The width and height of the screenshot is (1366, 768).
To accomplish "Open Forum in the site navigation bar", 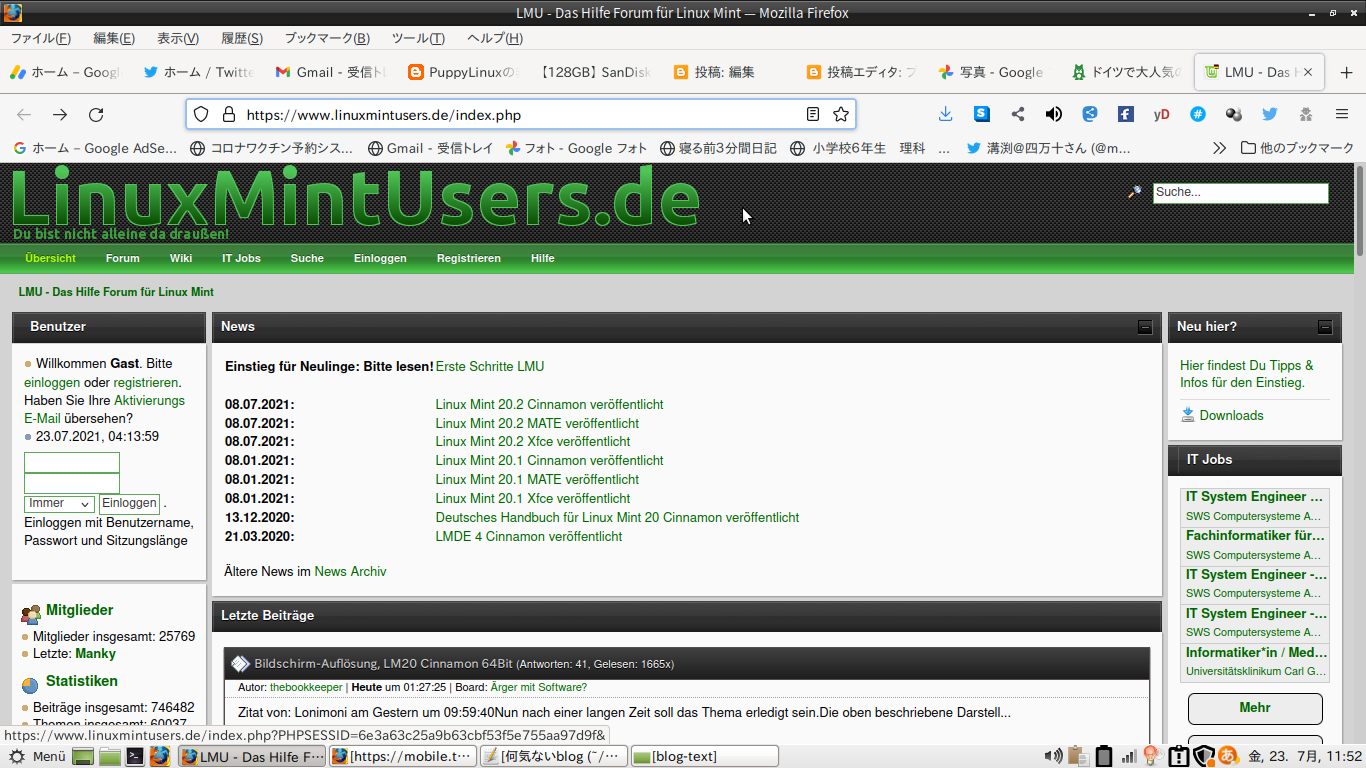I will [123, 258].
